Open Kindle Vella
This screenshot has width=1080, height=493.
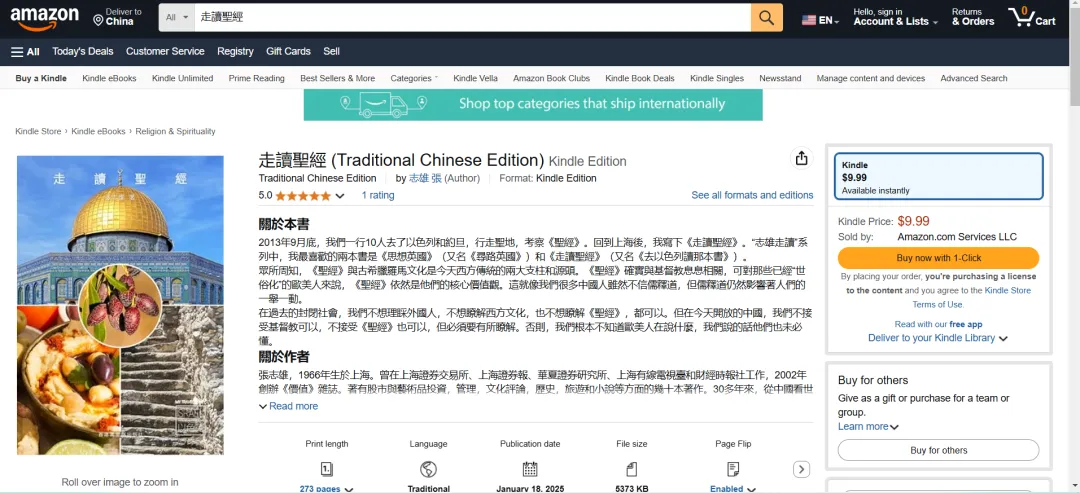pyautogui.click(x=475, y=78)
